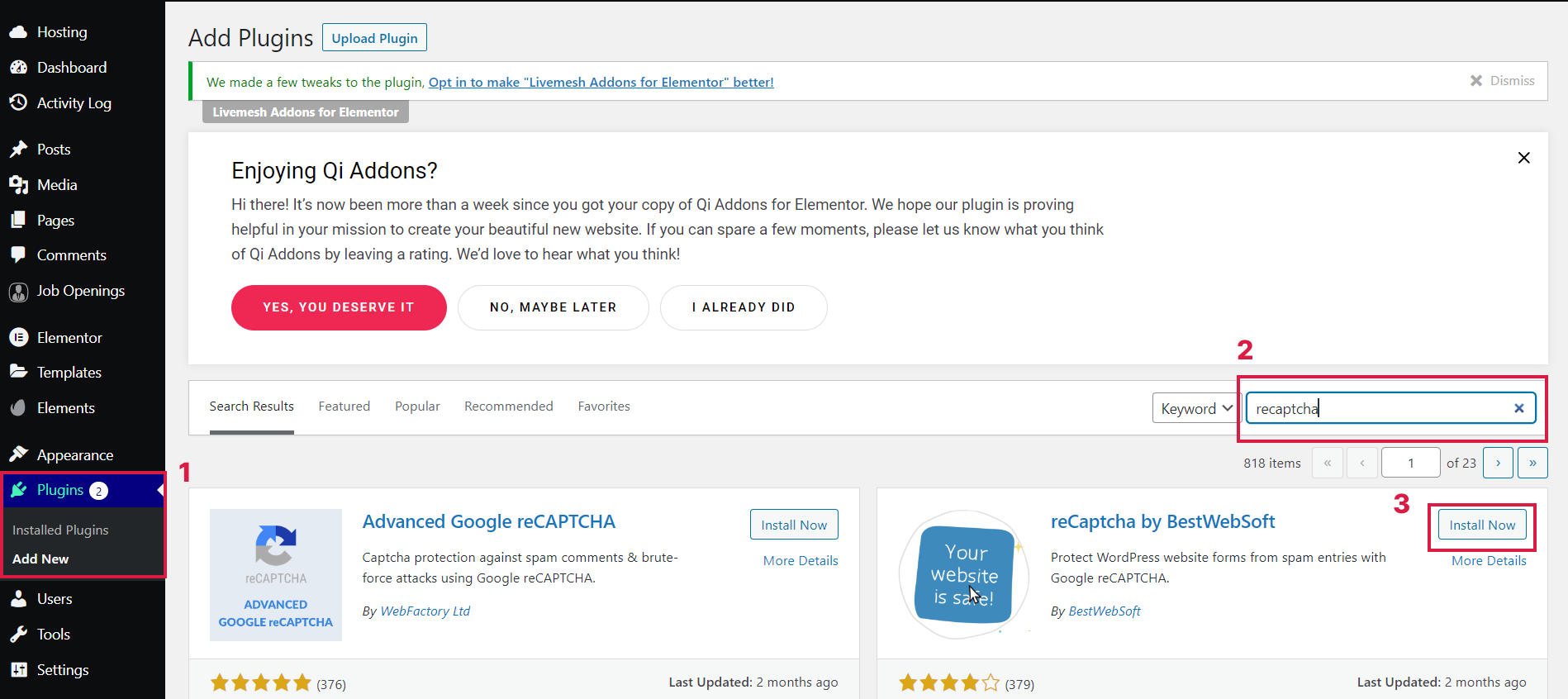Click the Job Openings icon
1568x699 pixels.
pyautogui.click(x=18, y=292)
